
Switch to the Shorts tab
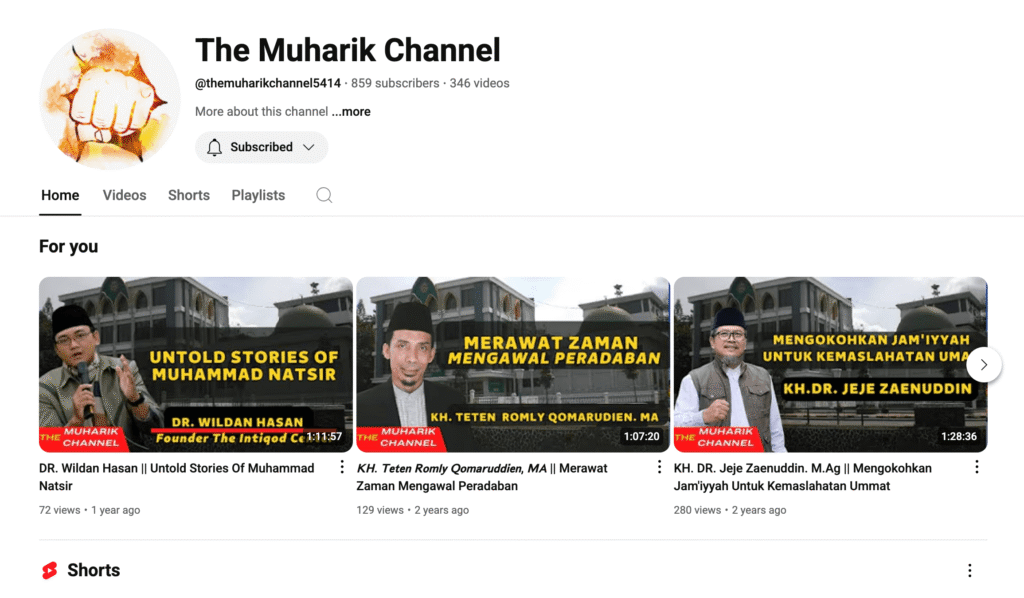[x=189, y=195]
